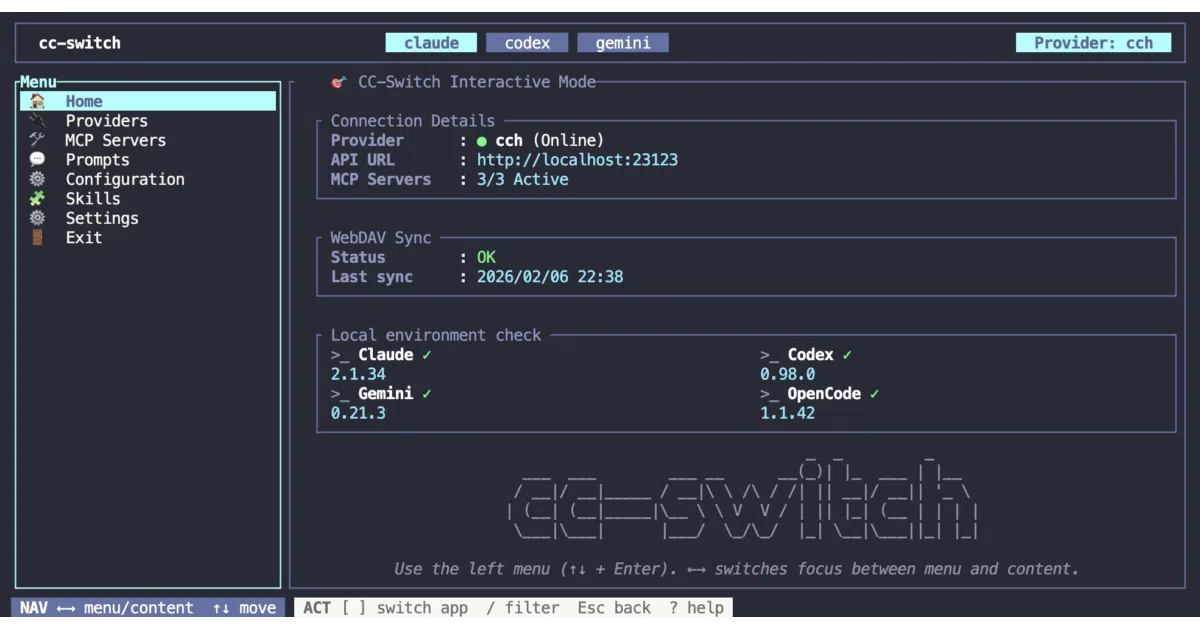Image resolution: width=1200 pixels, height=630 pixels.
Task: Click the '↔ menu/content' navigation hint
Action: pyautogui.click(x=125, y=608)
